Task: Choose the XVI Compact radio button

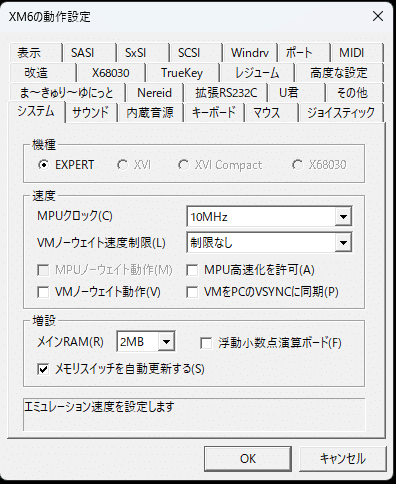Action: [x=220, y=165]
